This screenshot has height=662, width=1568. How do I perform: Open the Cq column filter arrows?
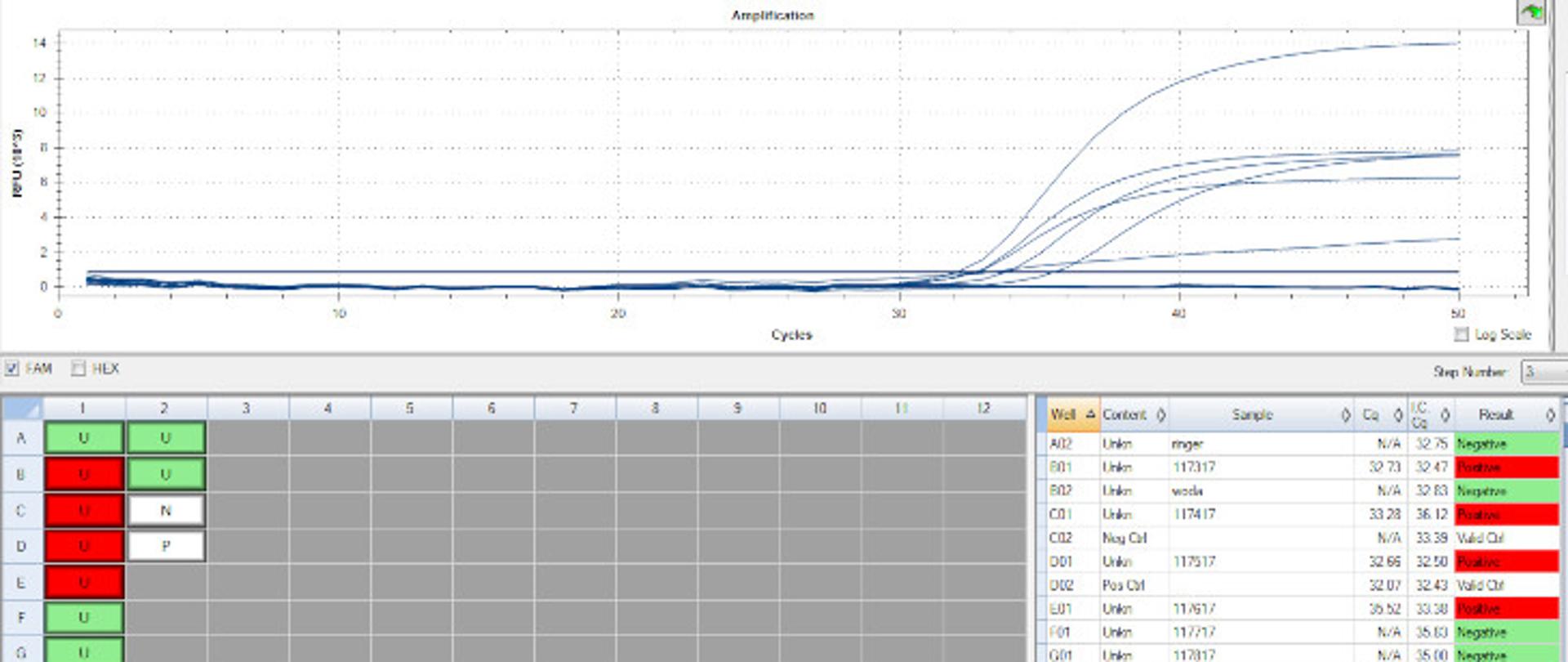(x=1398, y=415)
